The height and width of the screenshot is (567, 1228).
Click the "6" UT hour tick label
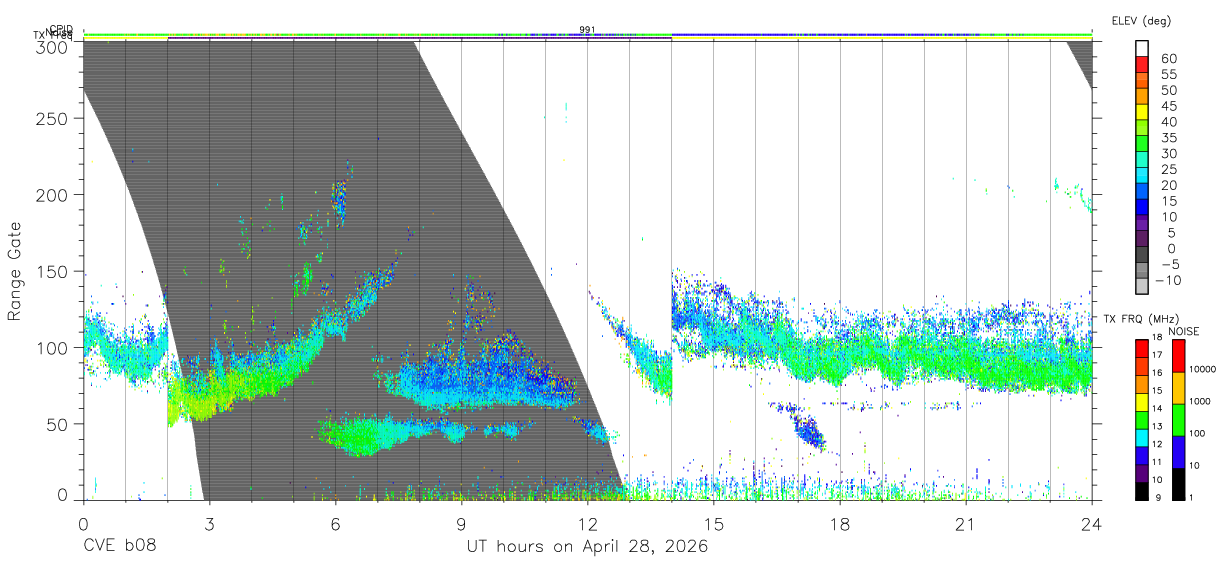click(x=335, y=524)
